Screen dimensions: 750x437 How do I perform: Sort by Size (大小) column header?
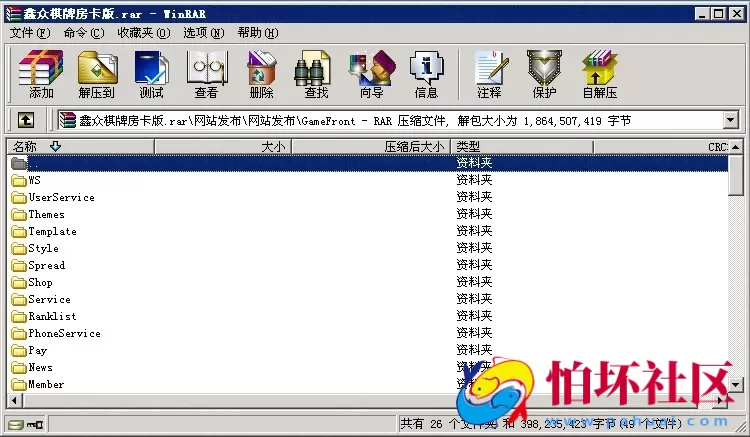223,147
